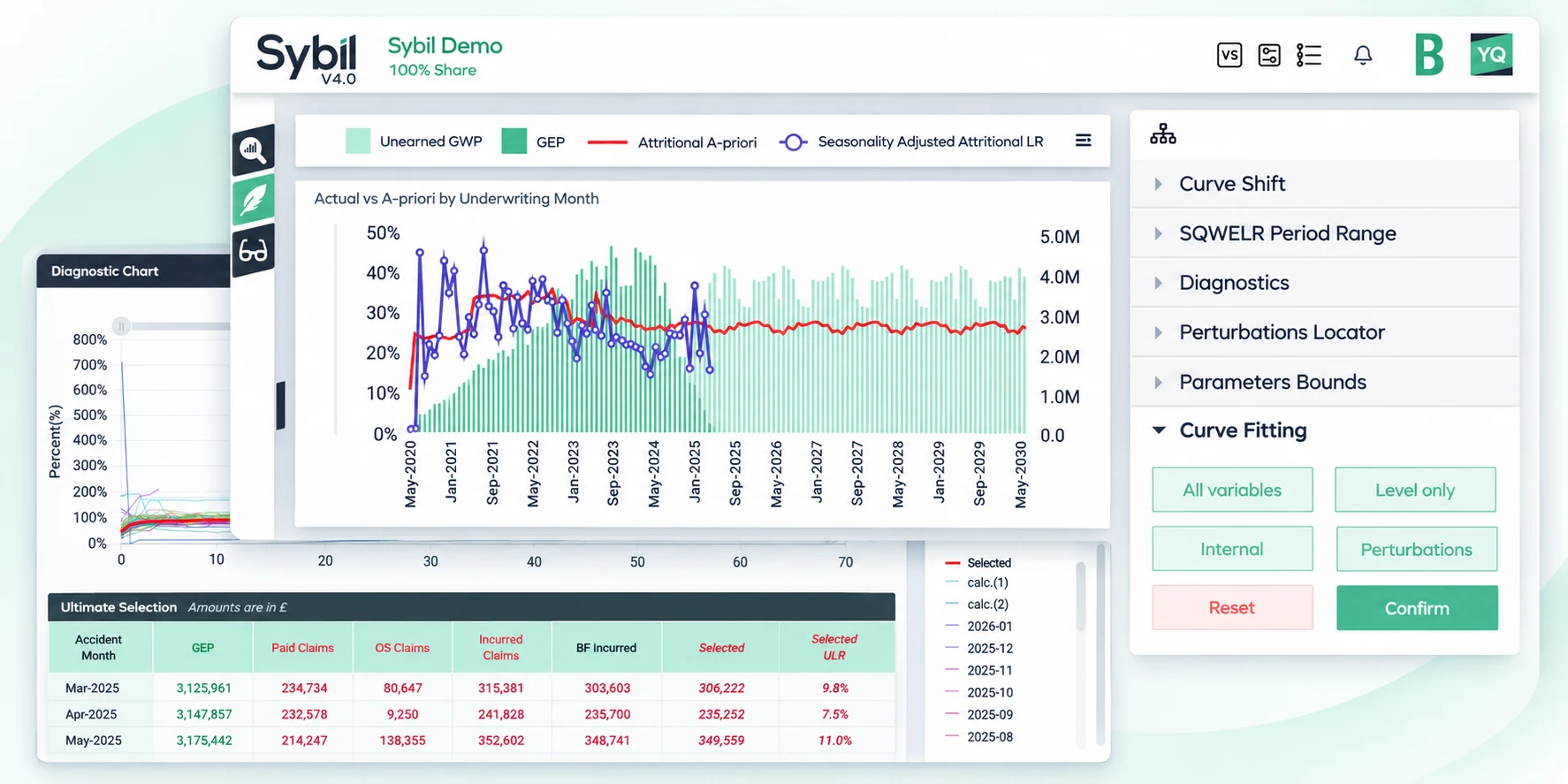
Task: Toggle 2026-01 series in diagnostic legend
Action: tap(978, 626)
